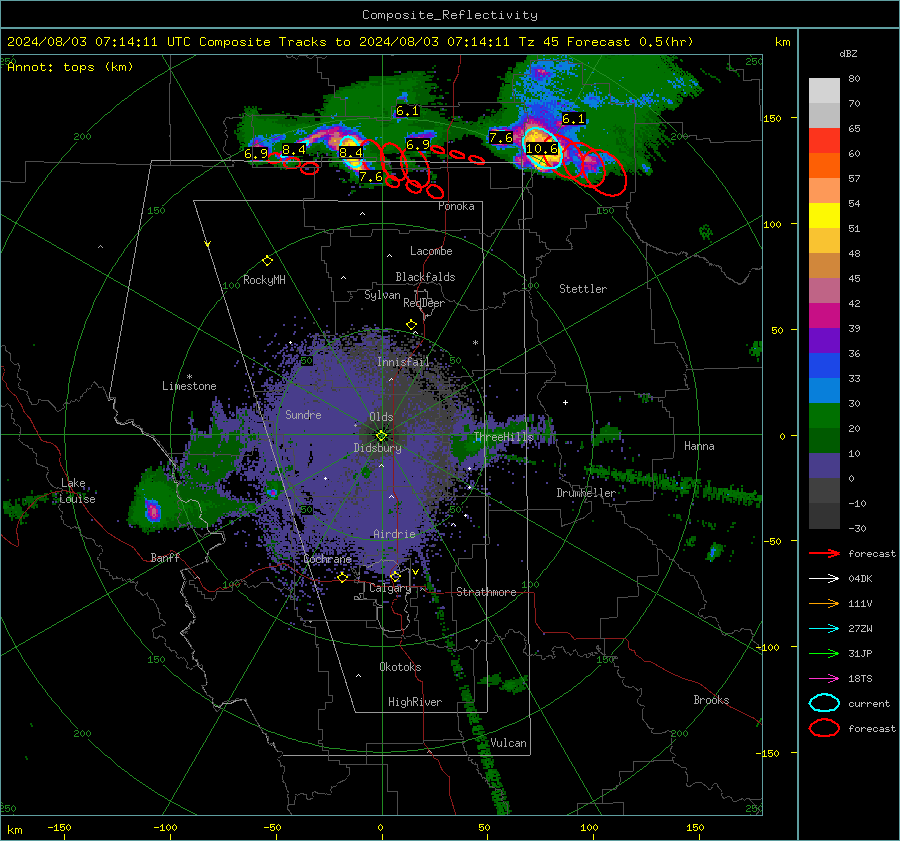This screenshot has width=900, height=841.
Task: Click the yellow diamond marker below RedDeer
Action: coord(411,325)
